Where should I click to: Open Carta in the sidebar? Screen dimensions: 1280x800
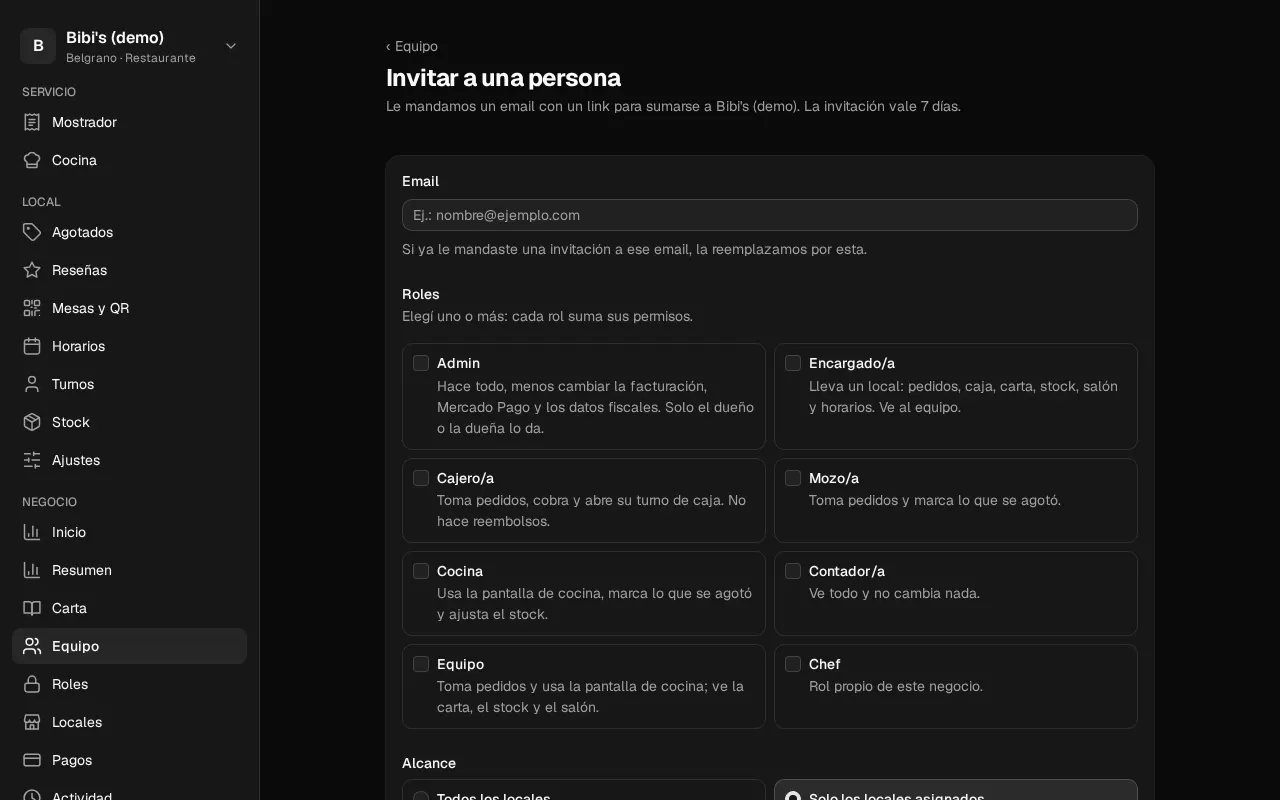(x=129, y=608)
